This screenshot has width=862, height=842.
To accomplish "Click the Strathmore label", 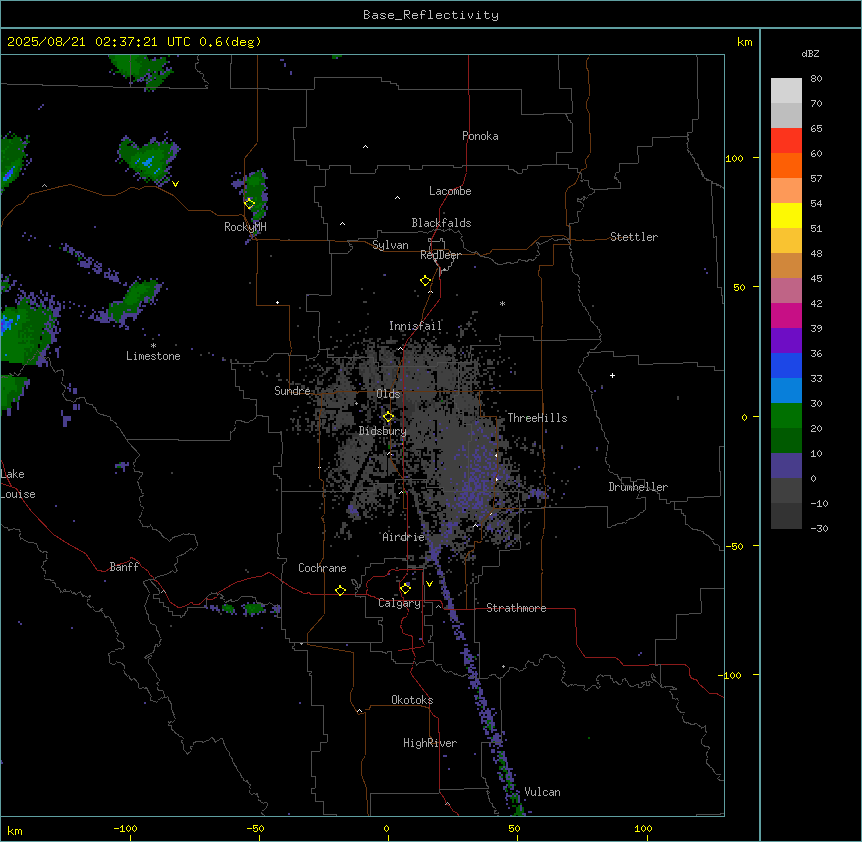I will point(516,608).
